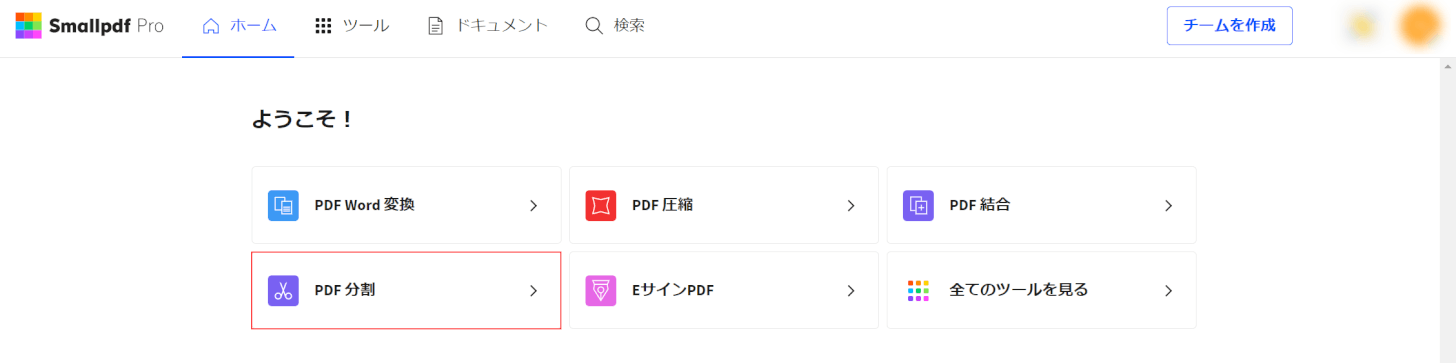
Task: Click the red PDF 圧縮 compress icon
Action: tap(601, 205)
